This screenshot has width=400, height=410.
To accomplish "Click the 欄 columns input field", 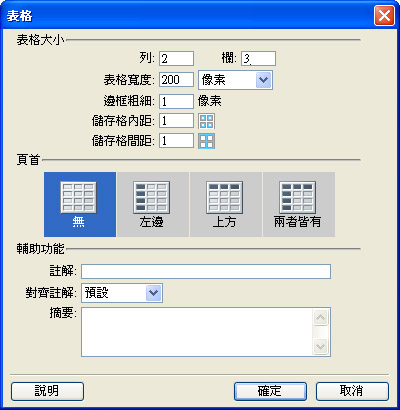I will pyautogui.click(x=258, y=59).
